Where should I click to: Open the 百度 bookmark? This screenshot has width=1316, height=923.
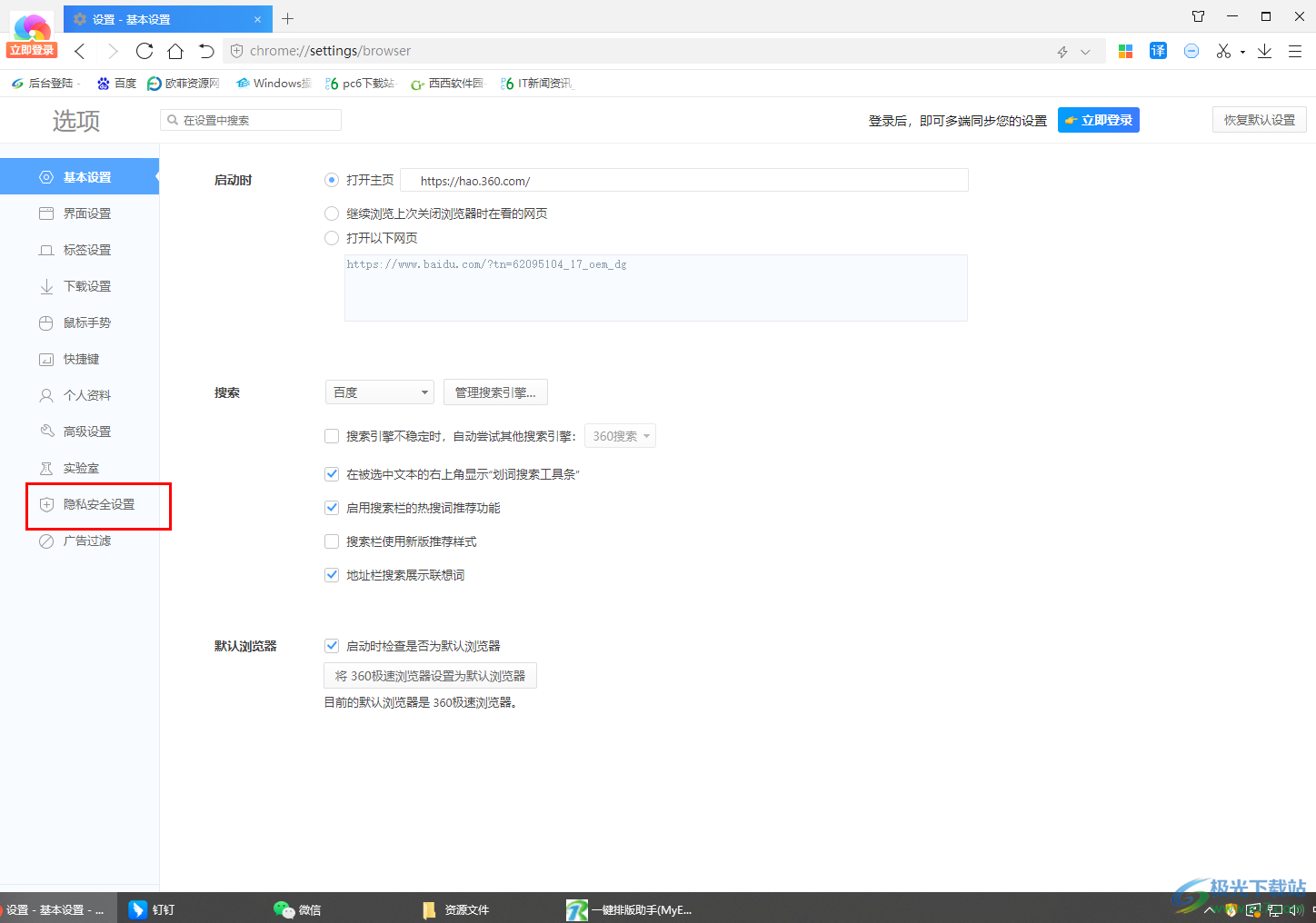pyautogui.click(x=116, y=83)
